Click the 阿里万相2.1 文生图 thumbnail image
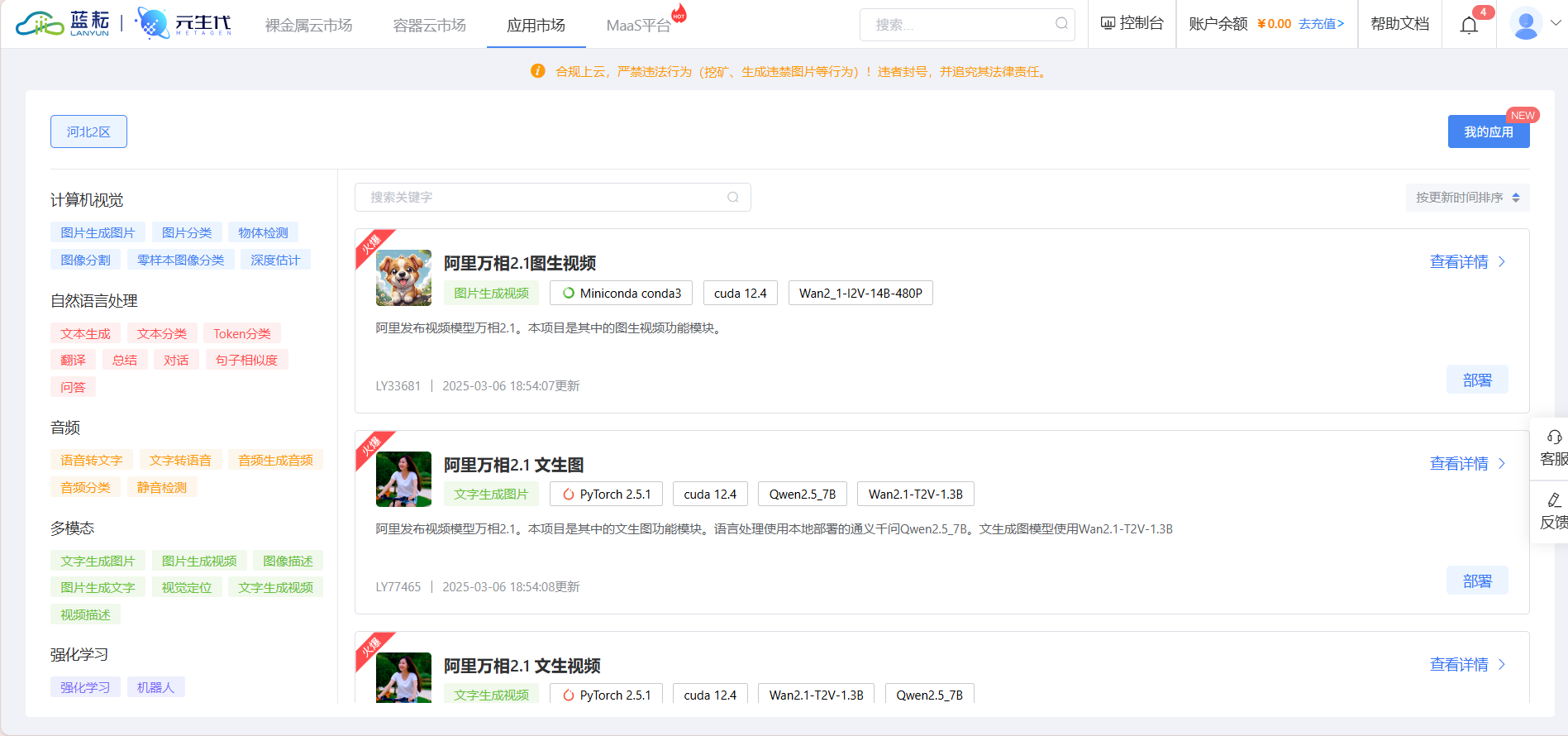This screenshot has width=1568, height=736. coord(403,479)
